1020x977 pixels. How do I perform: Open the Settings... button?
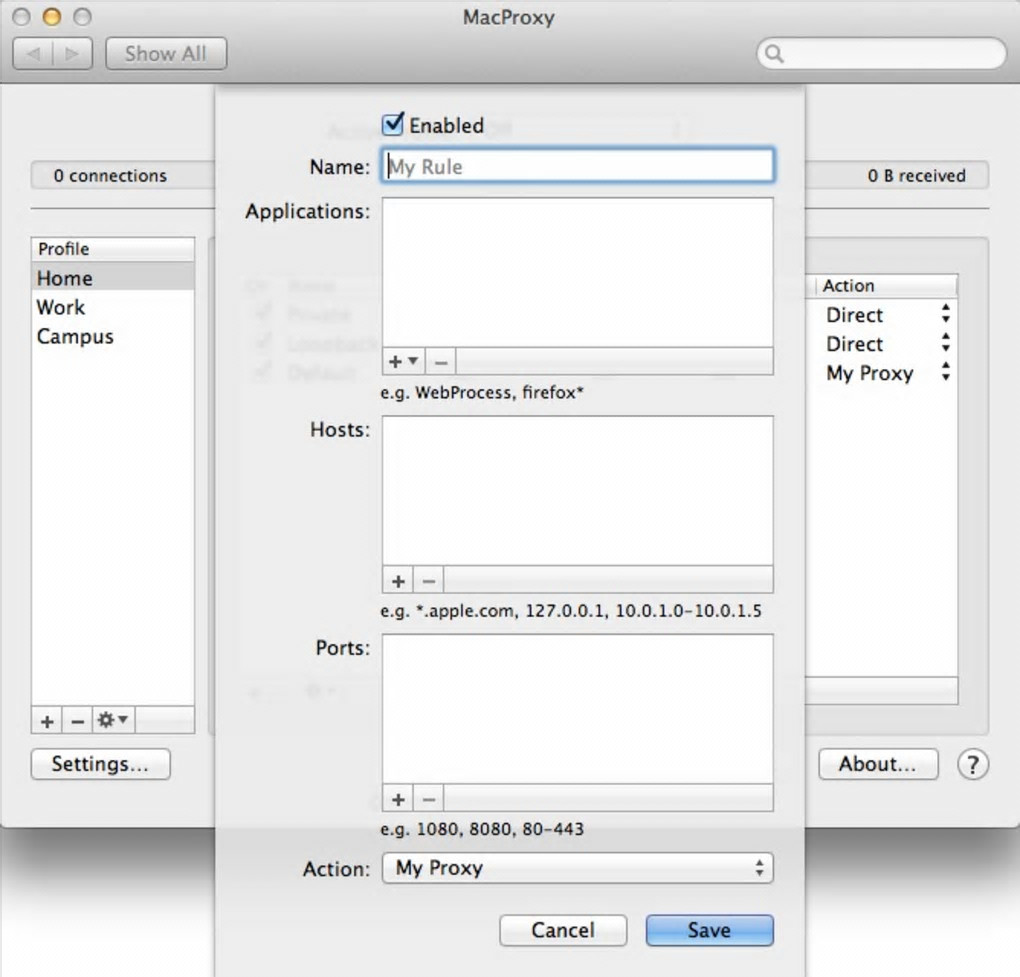point(100,764)
